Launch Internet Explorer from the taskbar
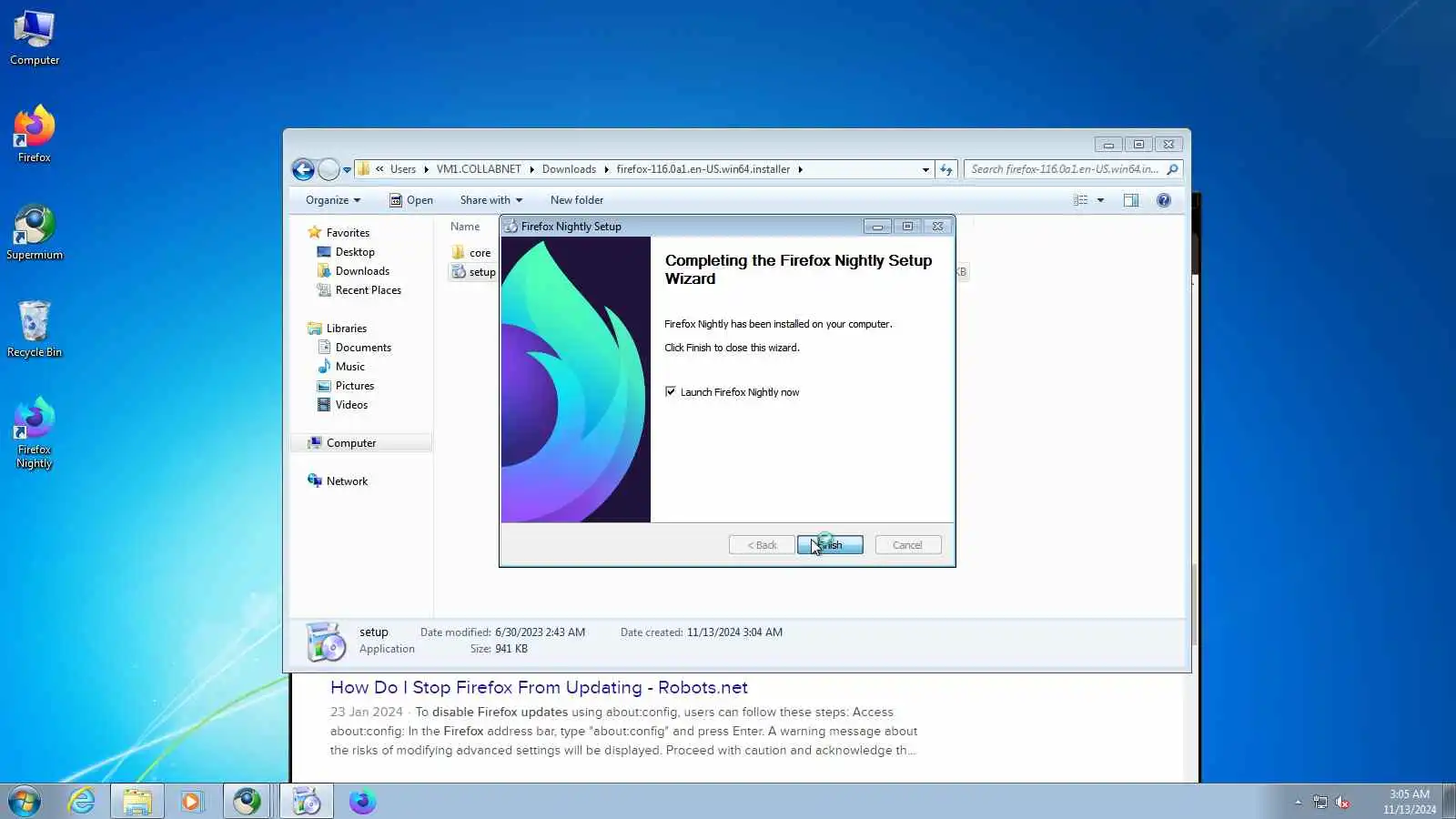The width and height of the screenshot is (1456, 819). 82,802
